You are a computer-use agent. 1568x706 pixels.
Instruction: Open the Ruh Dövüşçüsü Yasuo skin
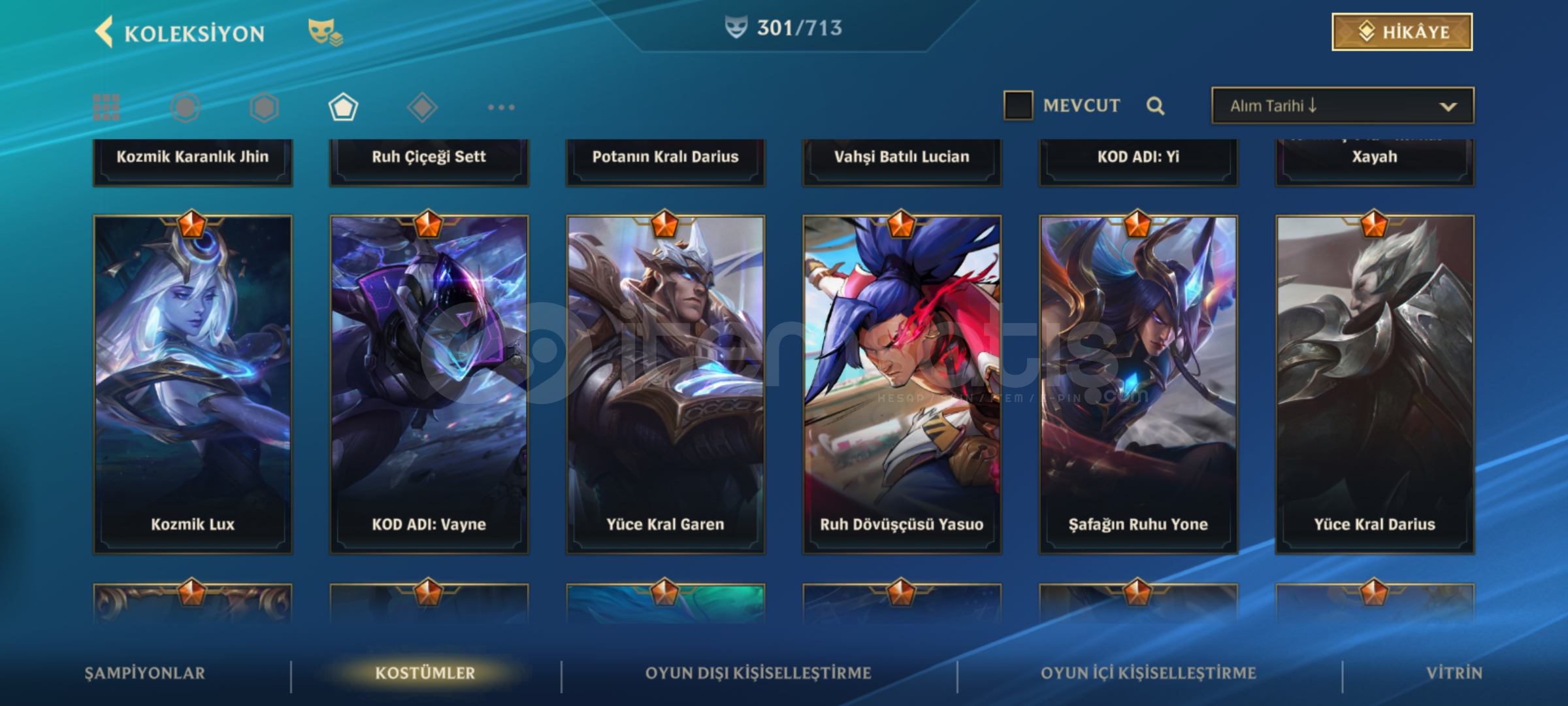point(902,384)
